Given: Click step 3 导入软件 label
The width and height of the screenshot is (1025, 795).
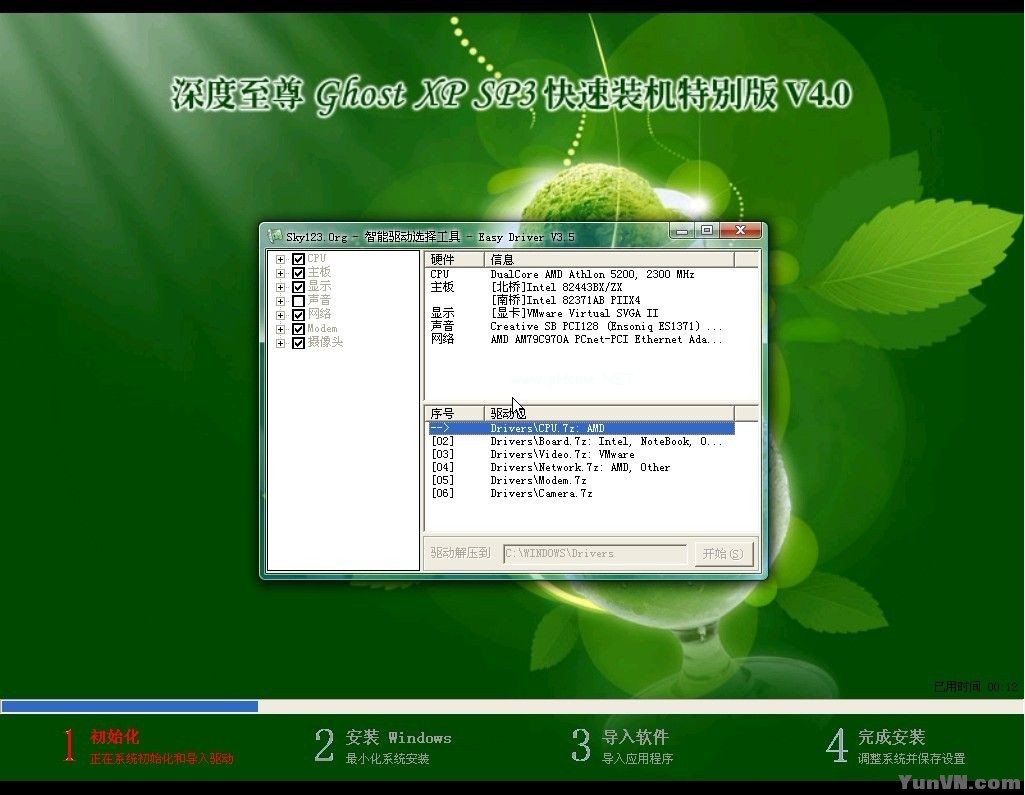Looking at the screenshot, I should click(x=635, y=737).
